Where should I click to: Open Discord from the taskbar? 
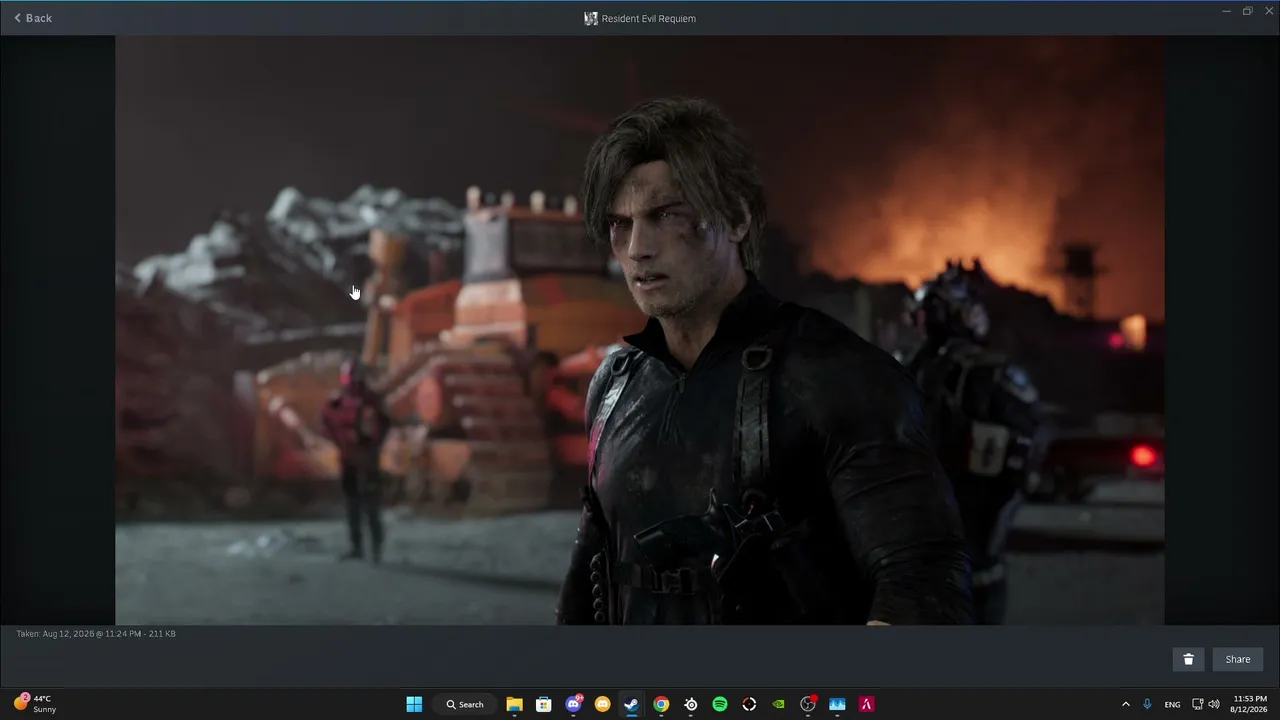(574, 704)
